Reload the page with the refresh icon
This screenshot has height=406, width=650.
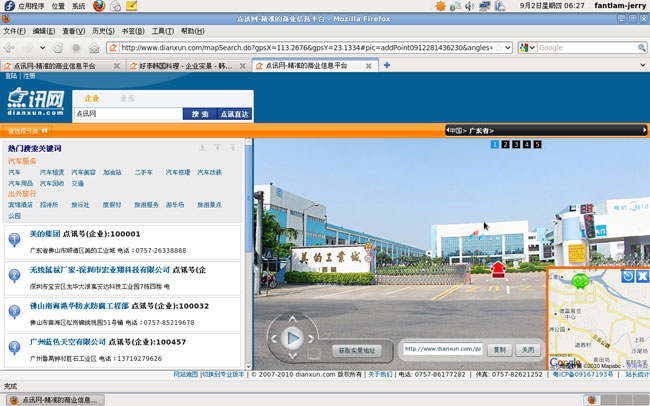click(58, 48)
